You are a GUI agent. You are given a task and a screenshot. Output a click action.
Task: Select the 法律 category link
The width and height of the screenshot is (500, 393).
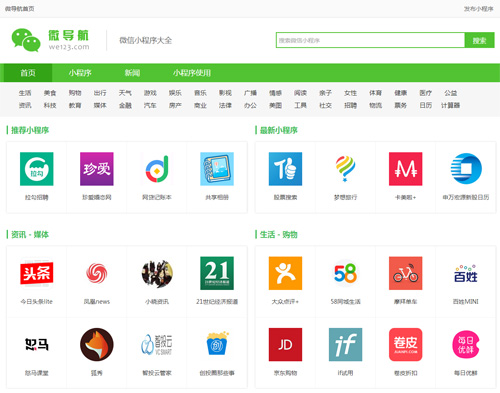(x=225, y=105)
